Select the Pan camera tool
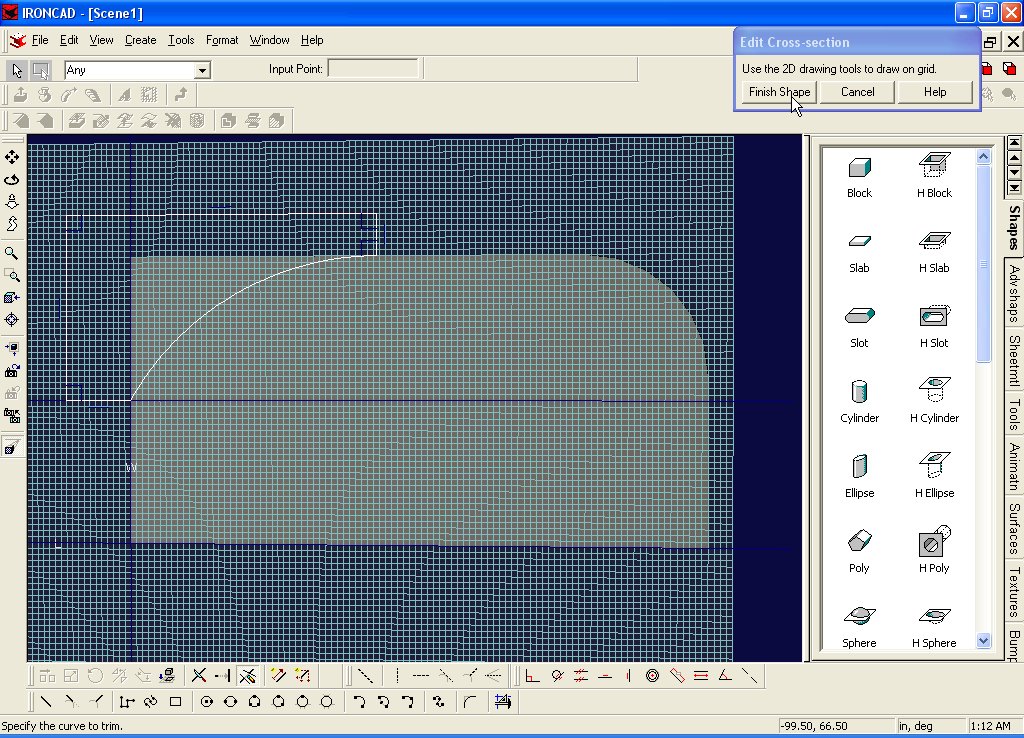This screenshot has width=1024, height=738. [12, 157]
